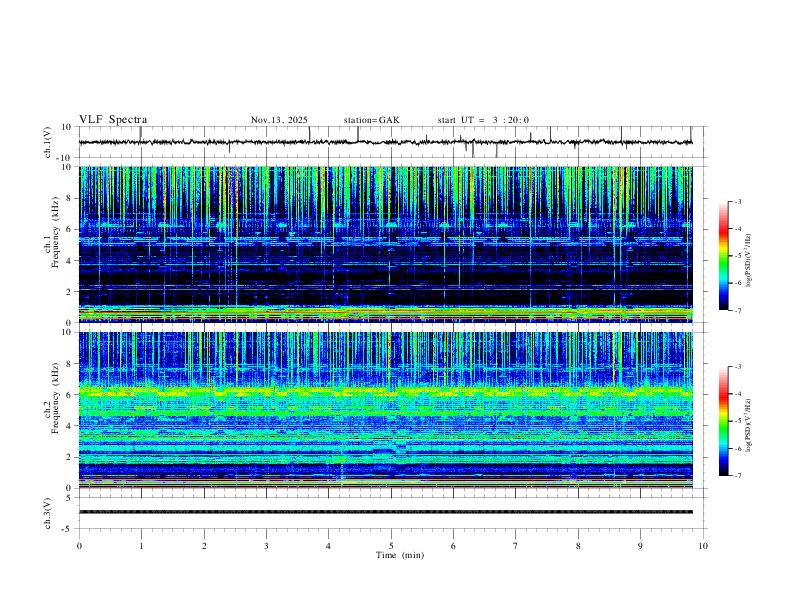Screen dimensions: 792x612
Task: Click the "-5" tick on ch.3(V) axis
Action: coord(68,529)
